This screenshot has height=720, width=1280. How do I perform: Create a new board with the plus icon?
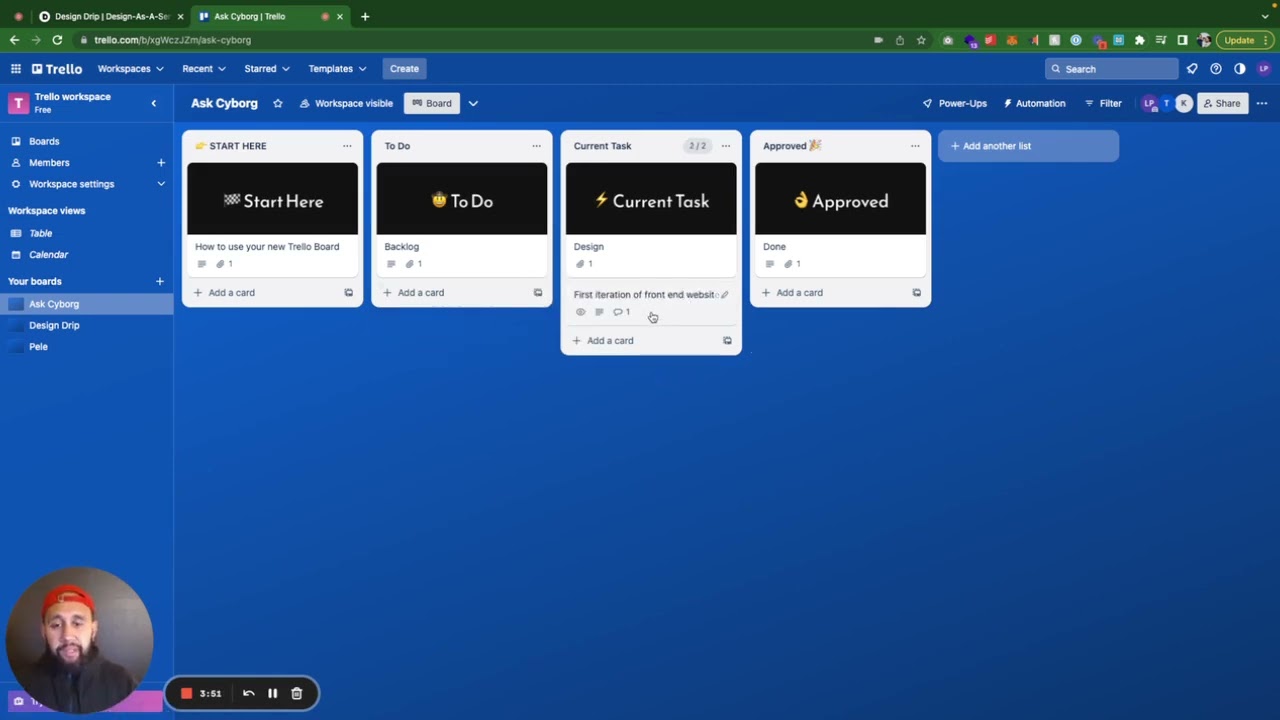(x=160, y=281)
